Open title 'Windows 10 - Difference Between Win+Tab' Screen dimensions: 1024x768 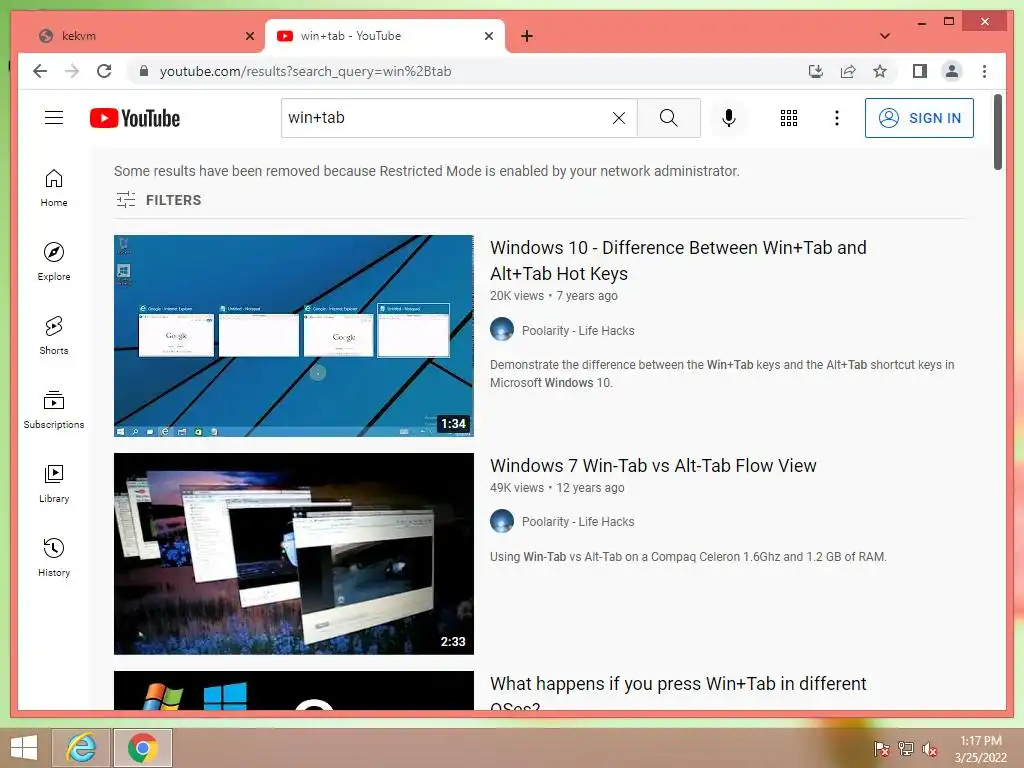[x=678, y=261]
